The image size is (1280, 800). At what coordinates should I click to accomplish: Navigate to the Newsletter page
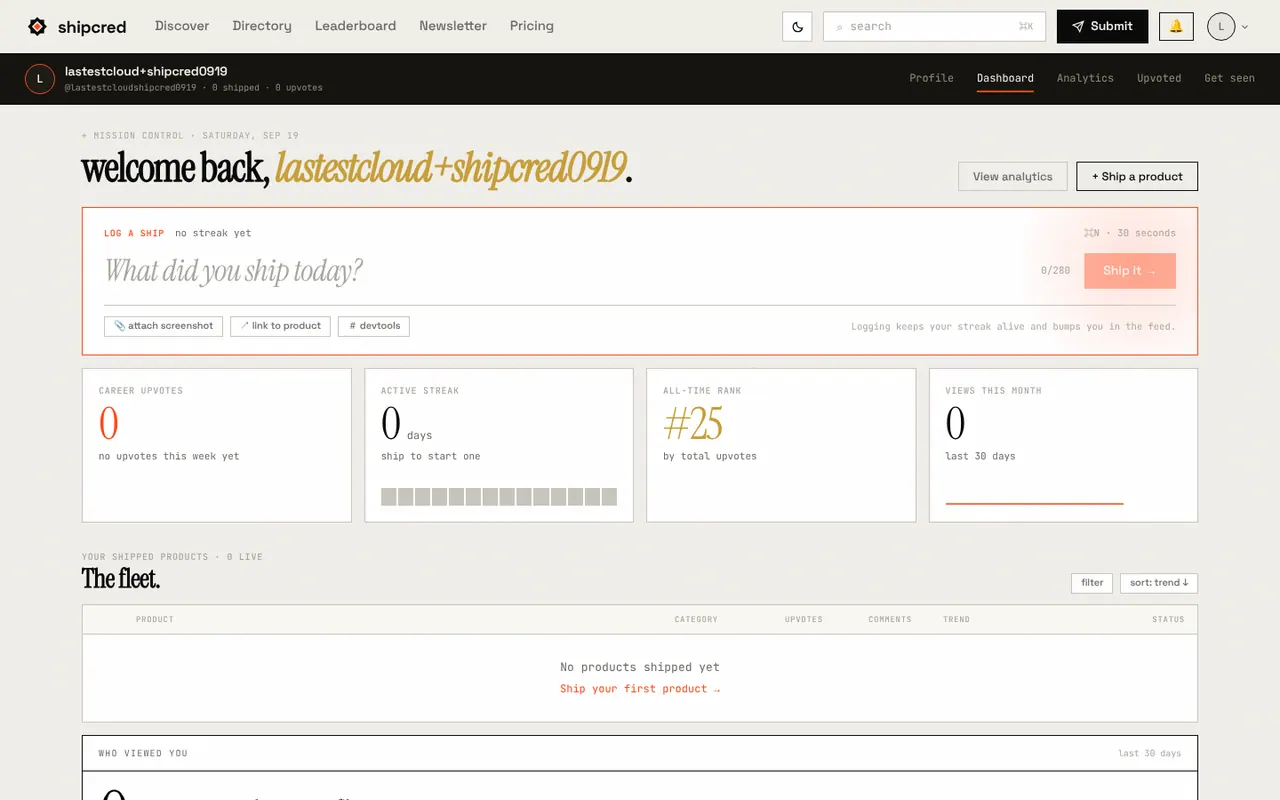(x=453, y=26)
